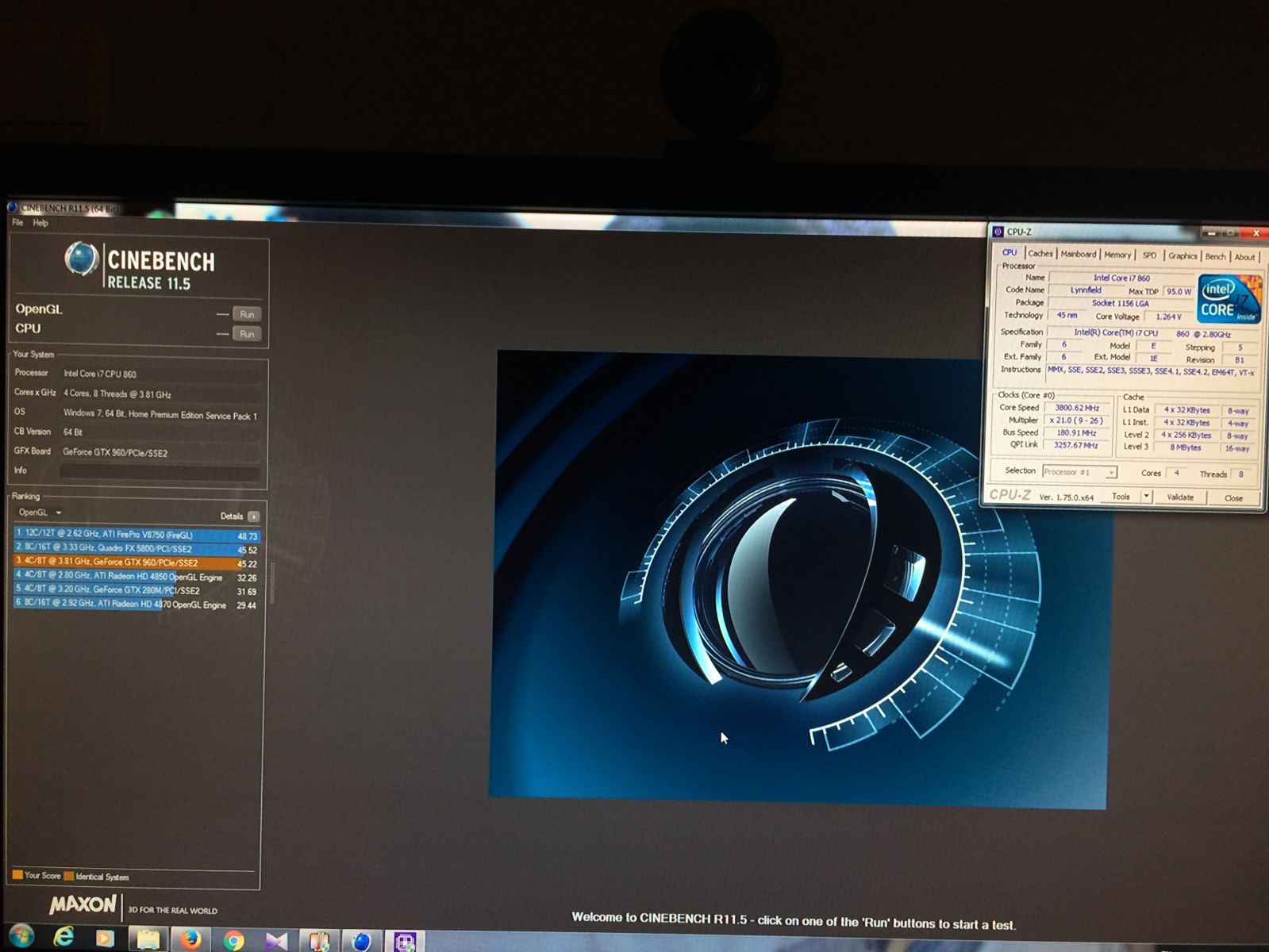Click the Package value Socket 1156 LGA
The height and width of the screenshot is (952, 1269).
[1121, 303]
